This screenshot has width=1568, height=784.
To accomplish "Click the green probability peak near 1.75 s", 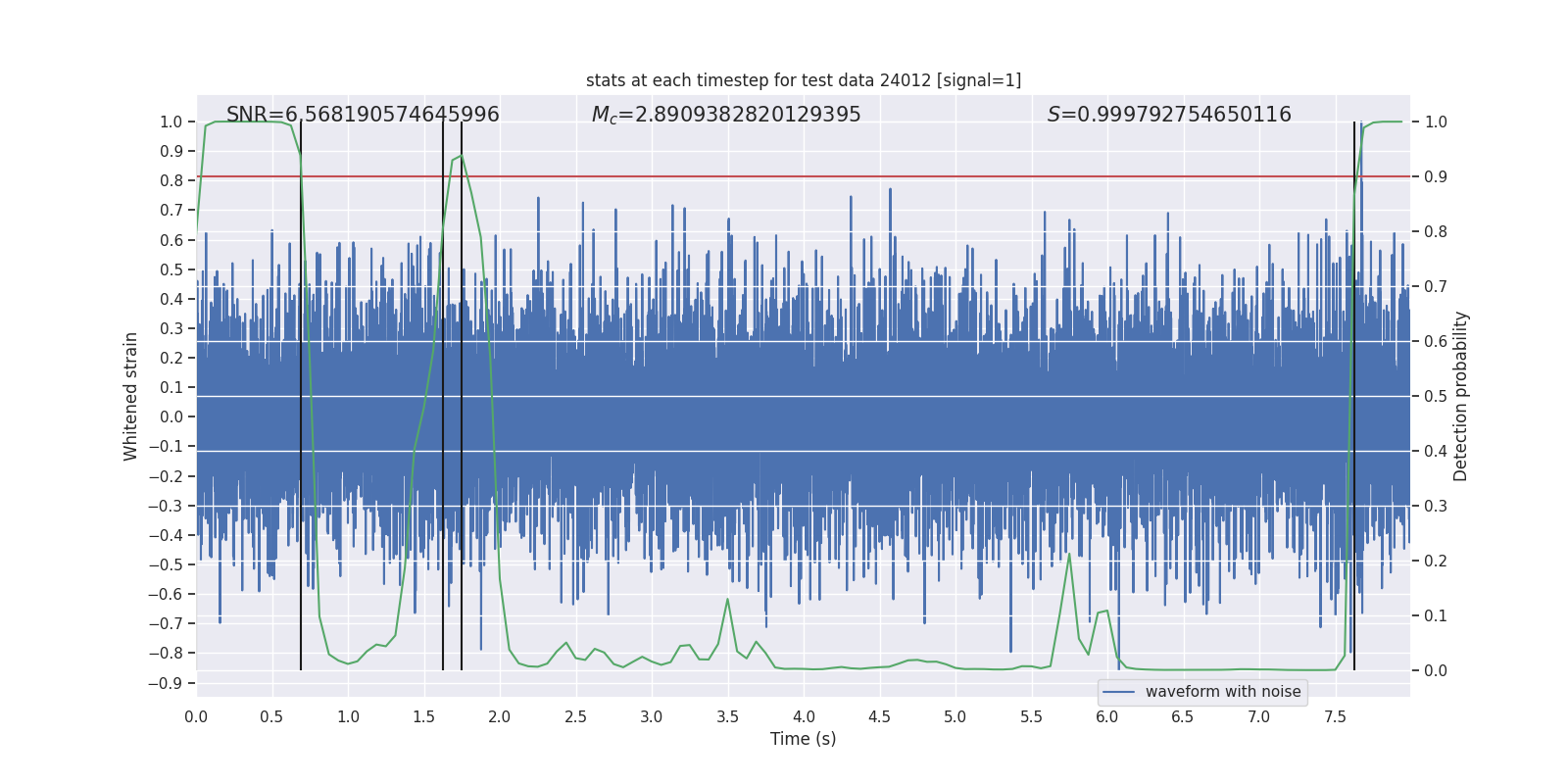I will [x=462, y=156].
